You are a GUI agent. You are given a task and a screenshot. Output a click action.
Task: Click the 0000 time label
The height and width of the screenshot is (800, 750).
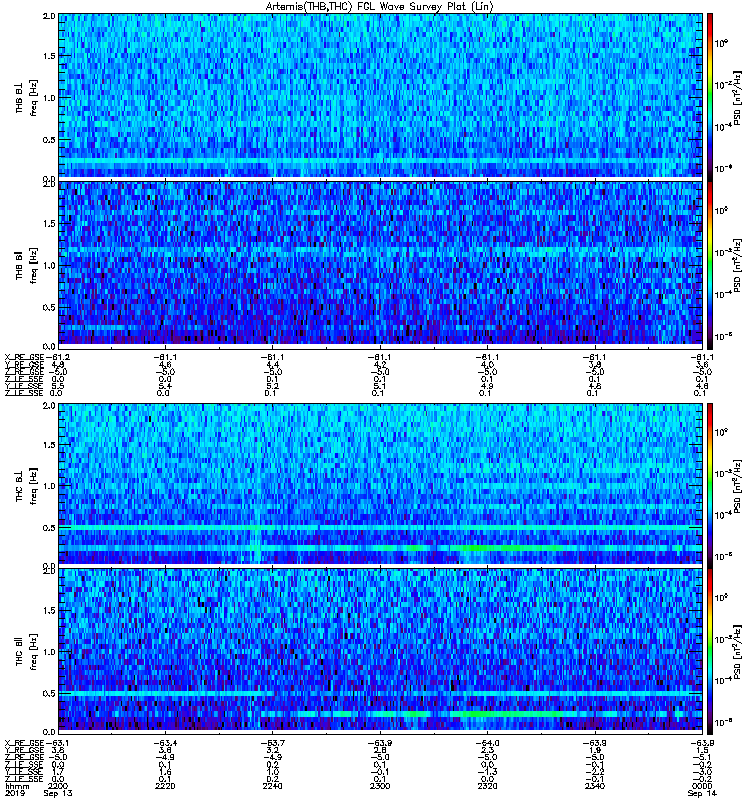pos(702,786)
